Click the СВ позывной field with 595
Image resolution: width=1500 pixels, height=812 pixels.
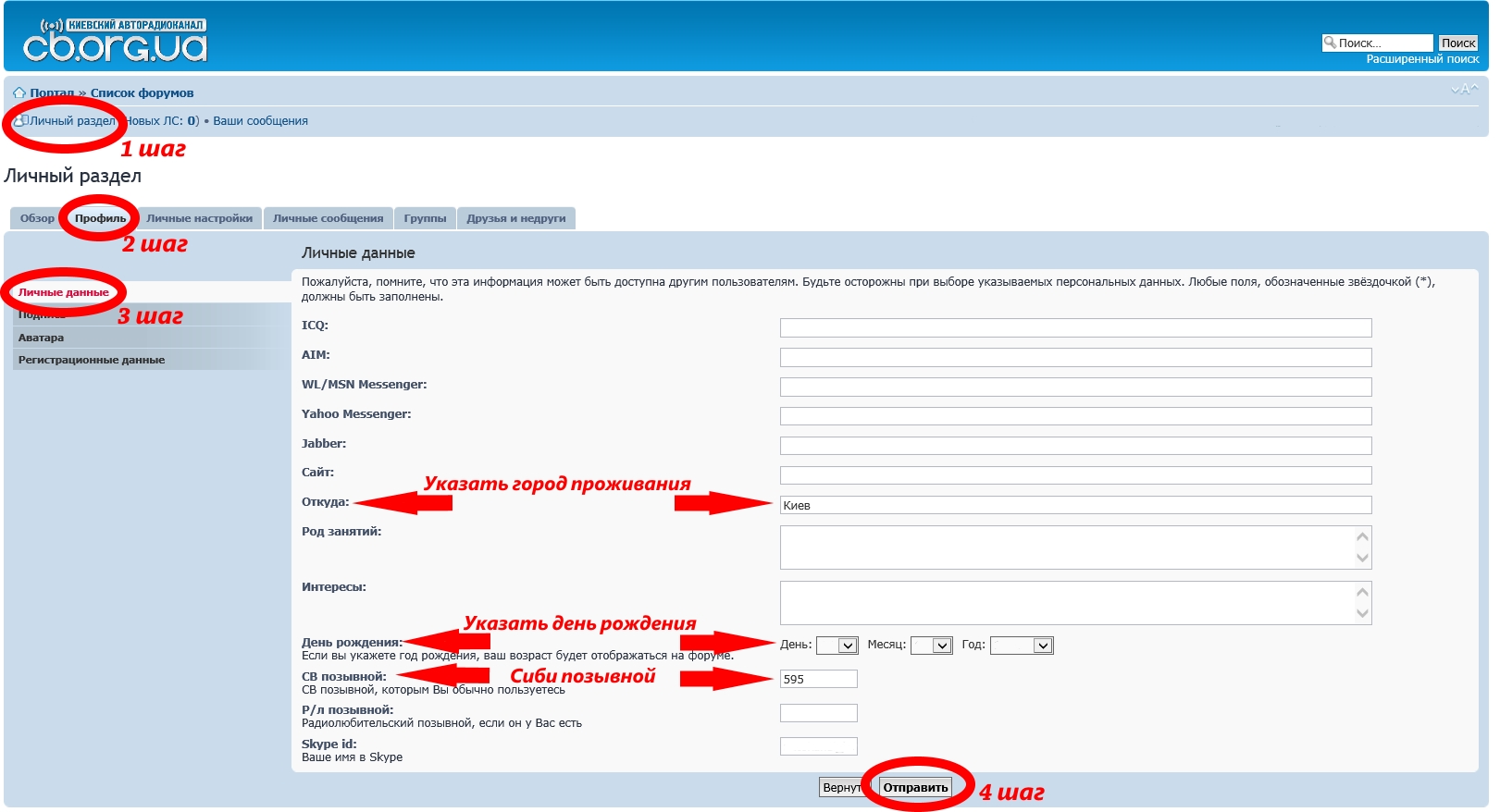pos(818,679)
